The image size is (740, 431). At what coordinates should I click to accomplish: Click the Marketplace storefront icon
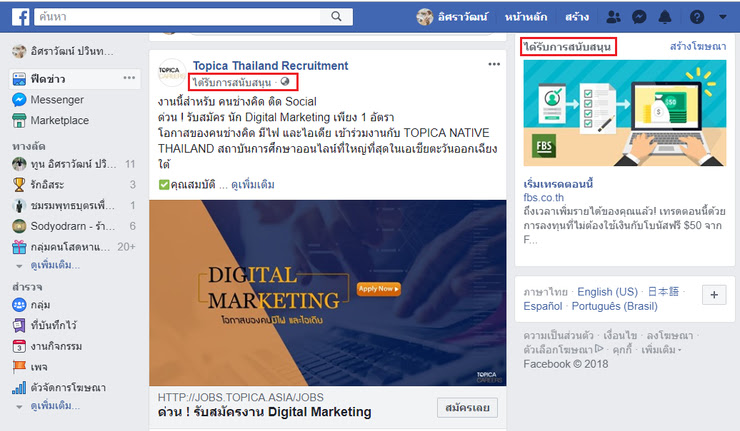(x=19, y=120)
